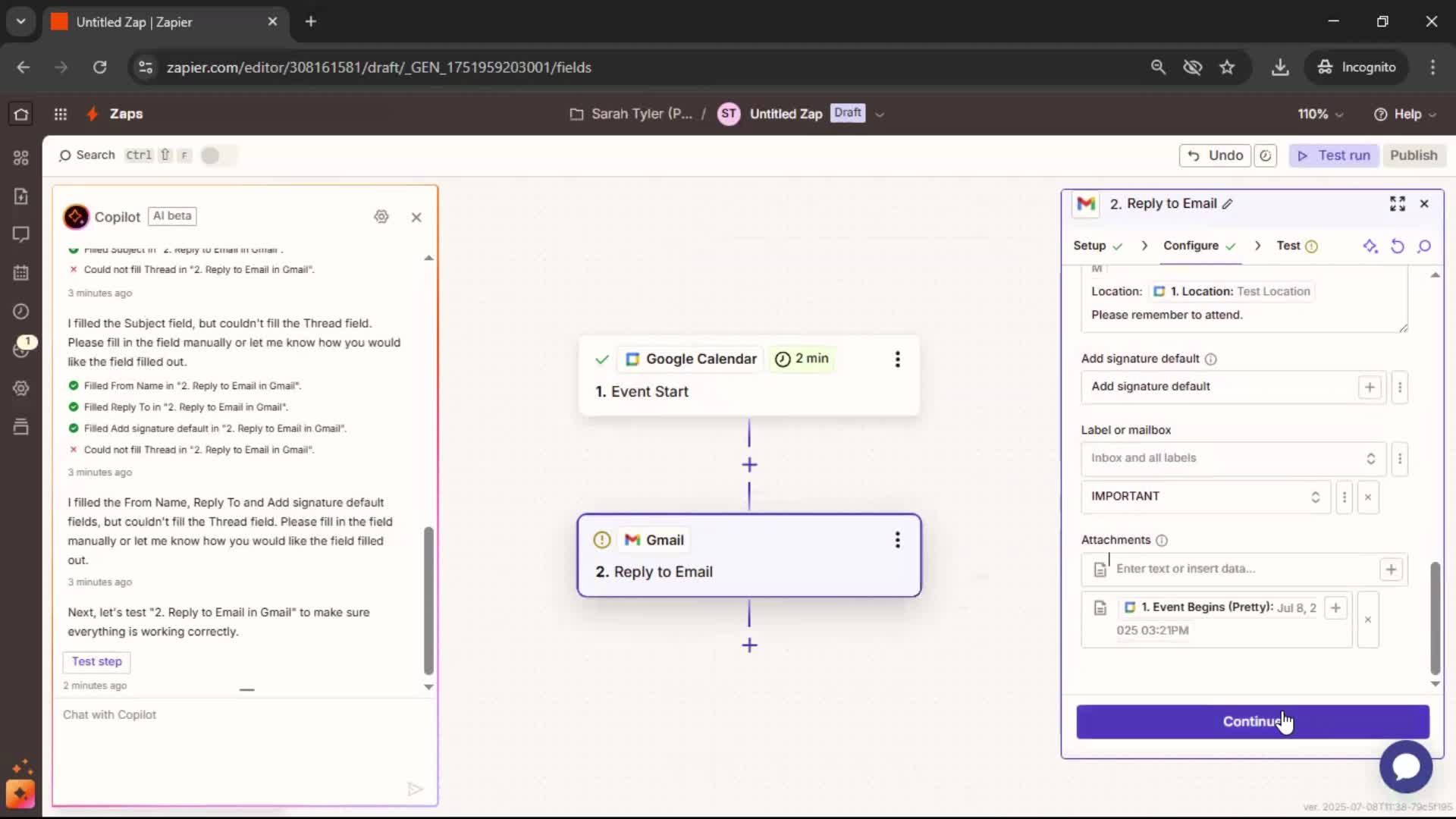
Task: Bookmark this page with the star
Action: pyautogui.click(x=1227, y=67)
